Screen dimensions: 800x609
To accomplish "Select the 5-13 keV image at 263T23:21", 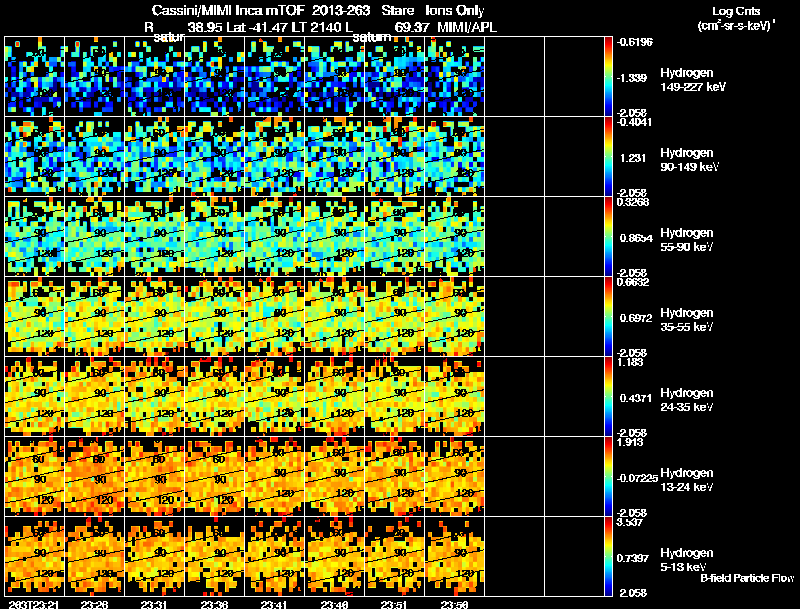I will 35,557.
